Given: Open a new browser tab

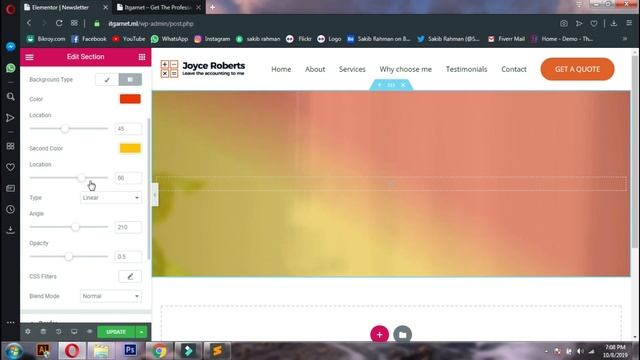Looking at the screenshot, I should point(212,7).
